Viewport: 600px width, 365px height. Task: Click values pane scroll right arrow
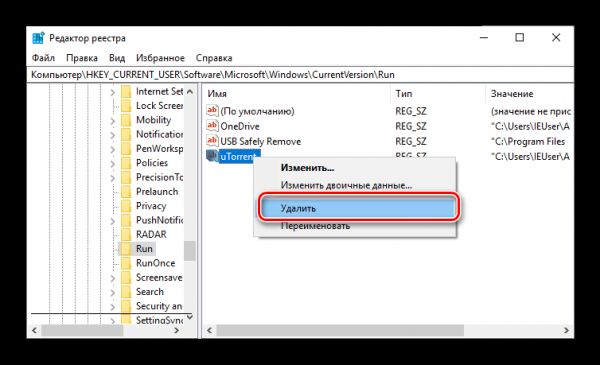(x=566, y=330)
